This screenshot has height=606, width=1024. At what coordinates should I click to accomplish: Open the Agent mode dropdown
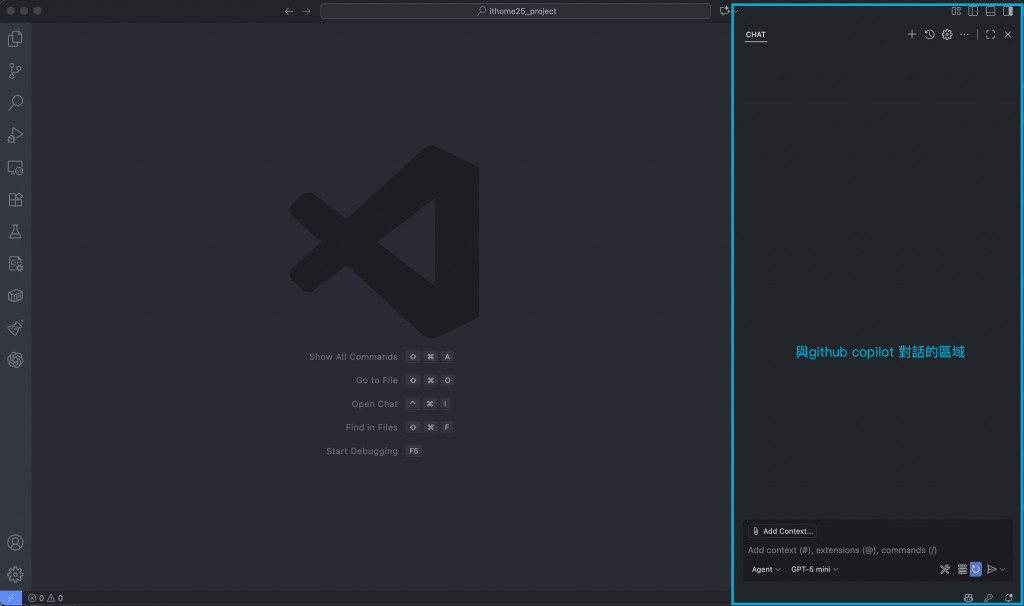tap(766, 569)
